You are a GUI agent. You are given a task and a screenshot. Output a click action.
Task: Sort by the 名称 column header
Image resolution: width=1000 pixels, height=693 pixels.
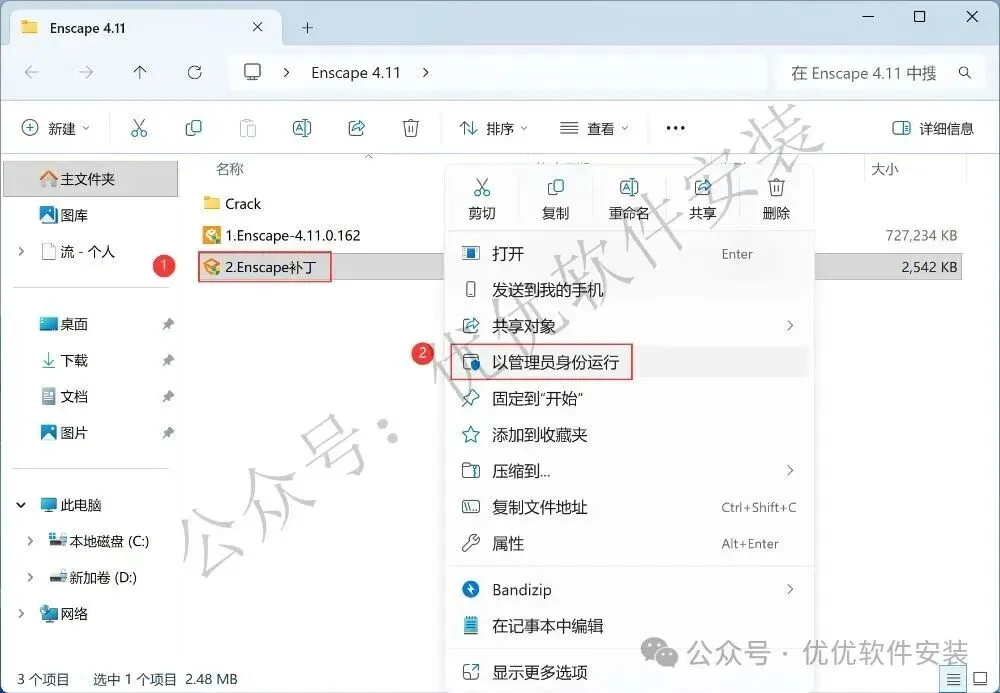tap(230, 169)
